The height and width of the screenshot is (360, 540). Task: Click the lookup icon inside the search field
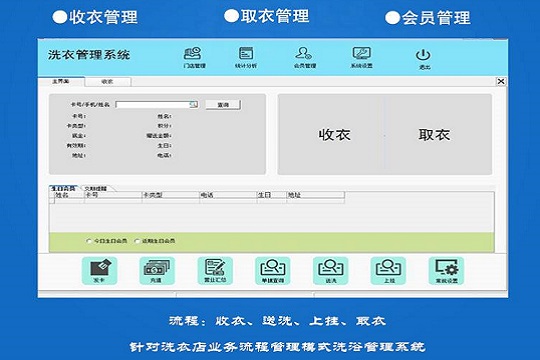pyautogui.click(x=194, y=104)
